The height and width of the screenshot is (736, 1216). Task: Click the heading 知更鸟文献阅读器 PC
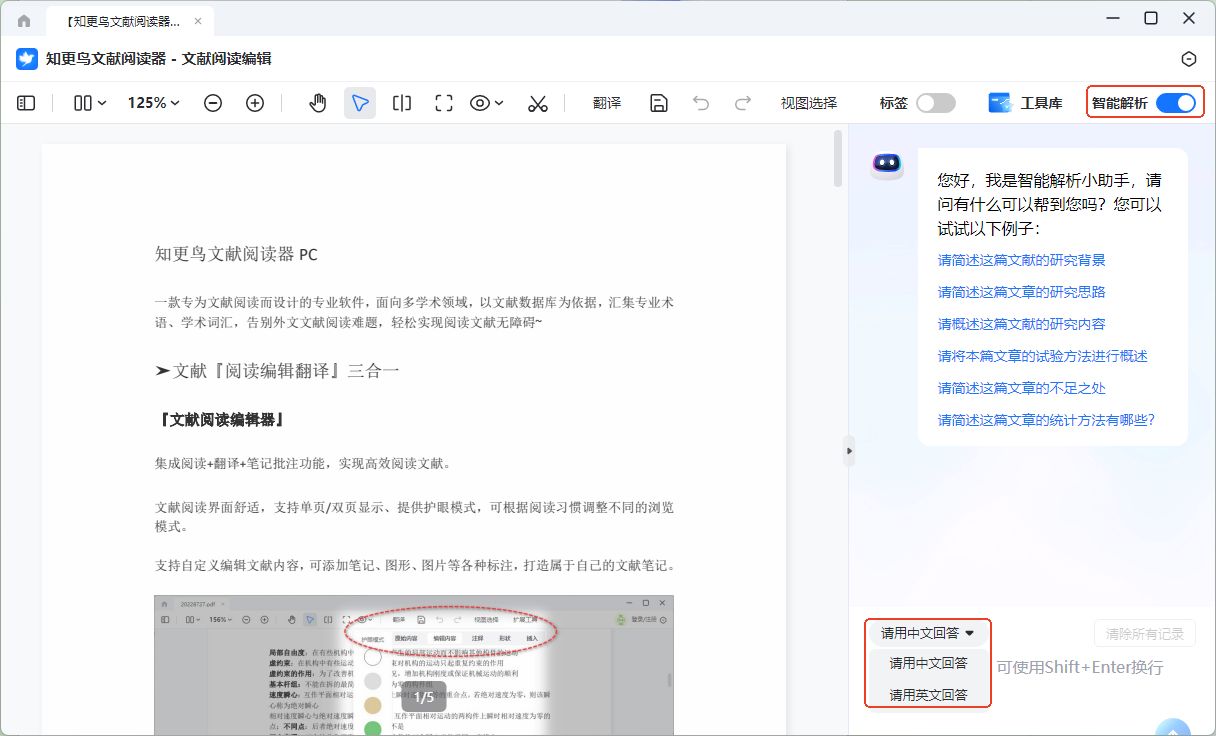pos(236,254)
